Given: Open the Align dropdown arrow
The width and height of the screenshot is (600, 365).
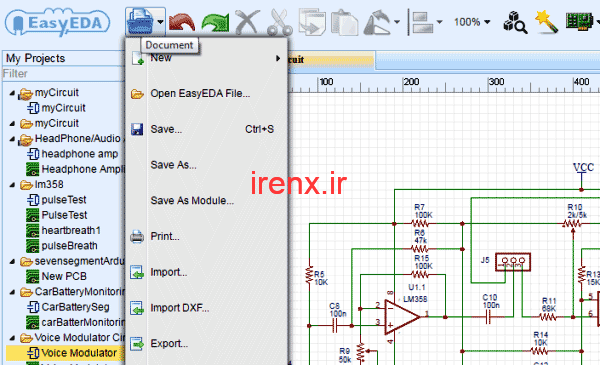Looking at the screenshot, I should 439,22.
